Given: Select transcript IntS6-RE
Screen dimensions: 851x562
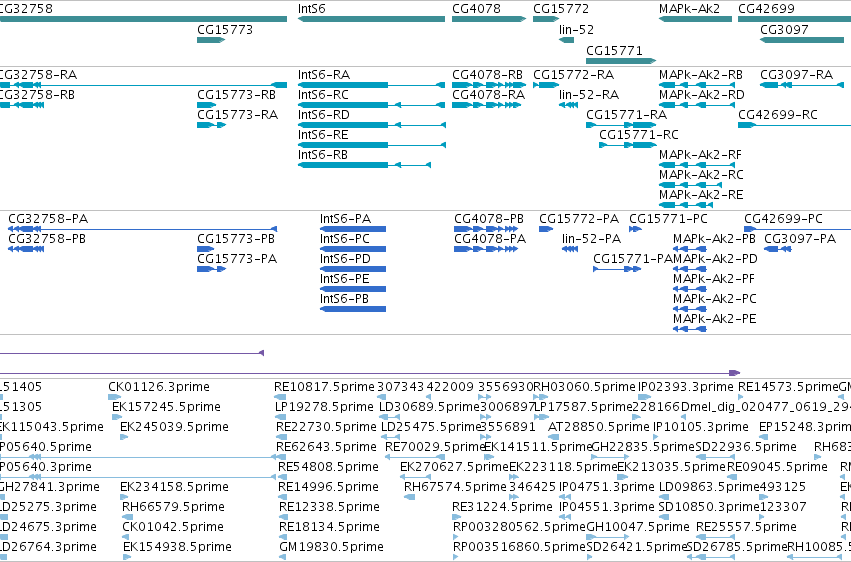Looking at the screenshot, I should point(372,145).
